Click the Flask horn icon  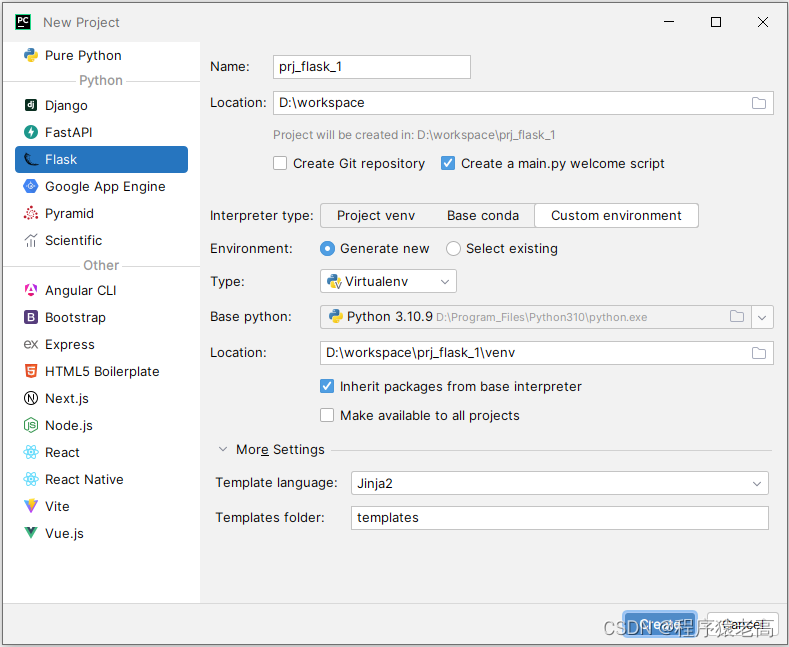coord(31,159)
